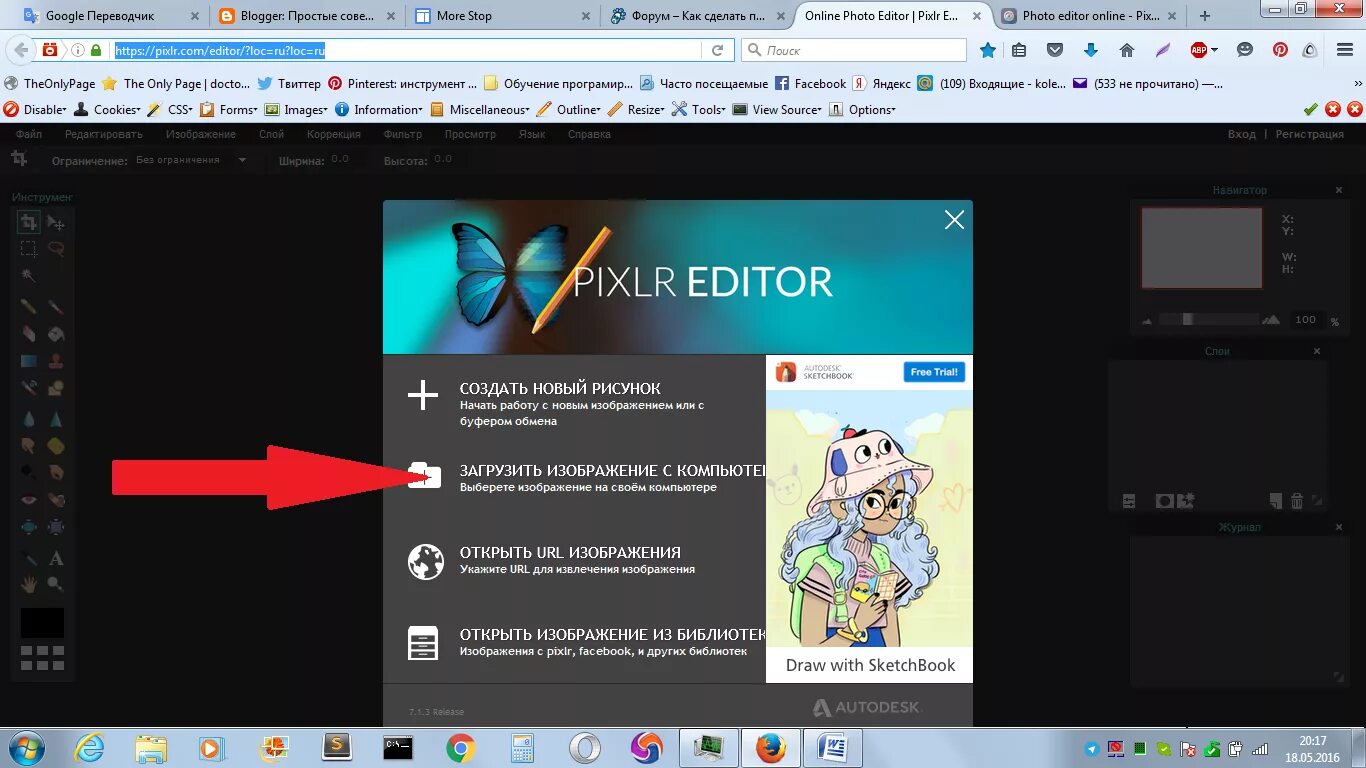Open Adblock Plus dropdown arrow
The width and height of the screenshot is (1366, 768).
pos(1215,50)
